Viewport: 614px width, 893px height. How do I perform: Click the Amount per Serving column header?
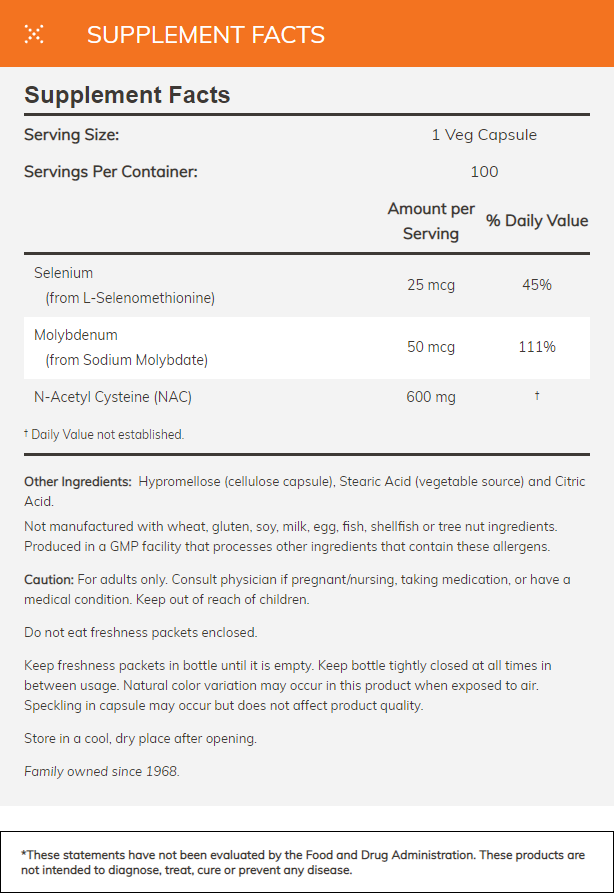(x=431, y=221)
